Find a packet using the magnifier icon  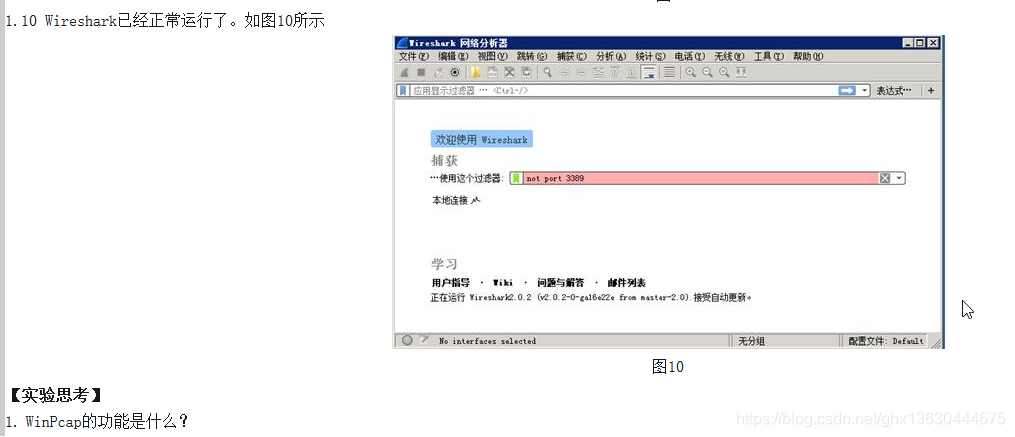point(548,73)
